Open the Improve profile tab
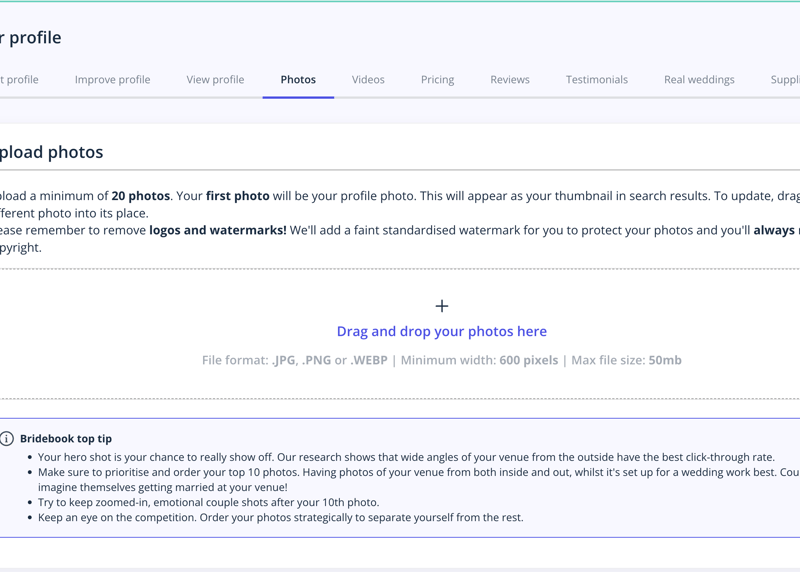The image size is (800, 572). [112, 80]
